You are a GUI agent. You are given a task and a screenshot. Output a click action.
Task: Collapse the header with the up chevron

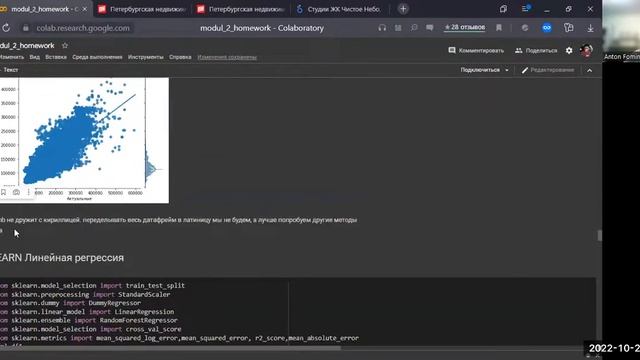pos(589,70)
